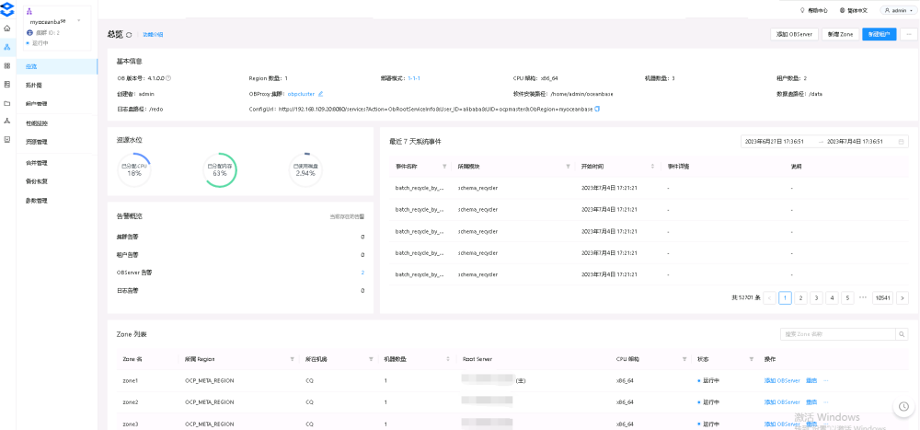Select the highlighted cluster icon in left rail
The image size is (920, 430).
click(x=7, y=47)
